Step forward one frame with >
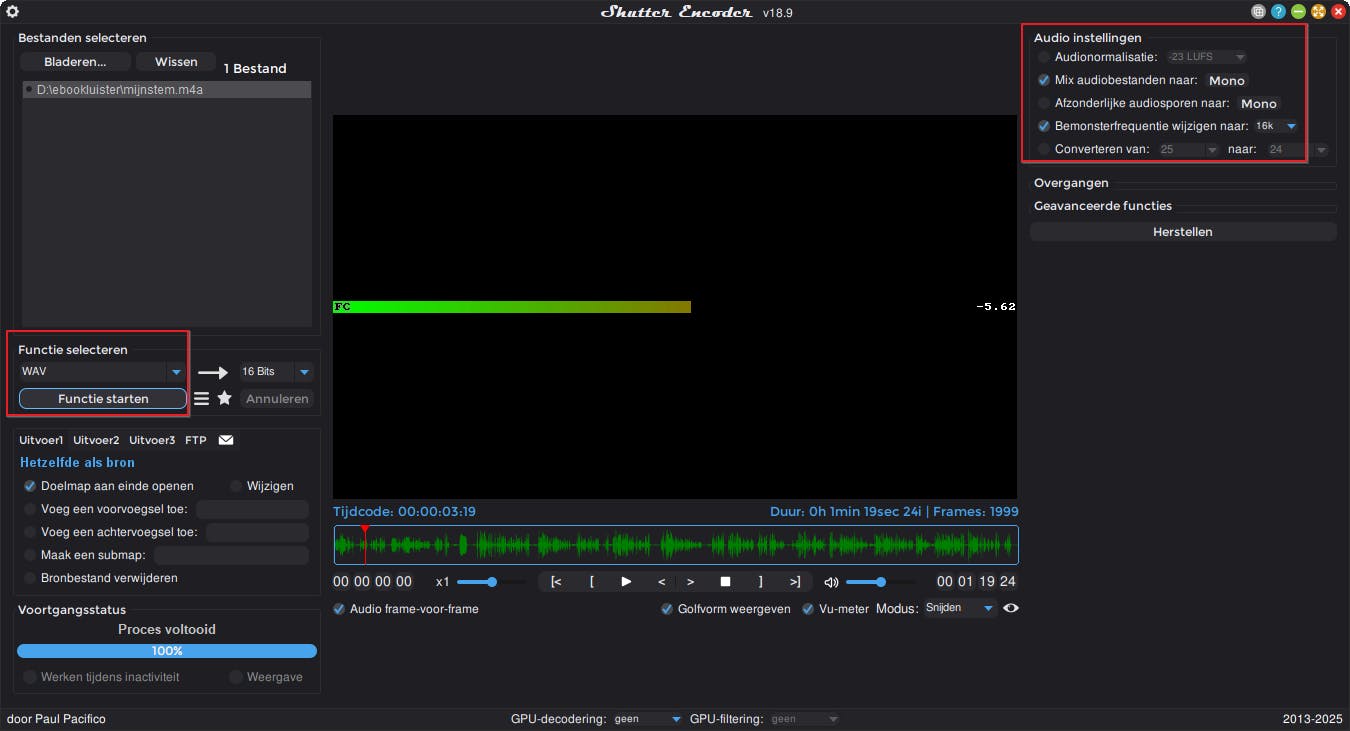Screen dimensions: 1350x731 tap(690, 581)
